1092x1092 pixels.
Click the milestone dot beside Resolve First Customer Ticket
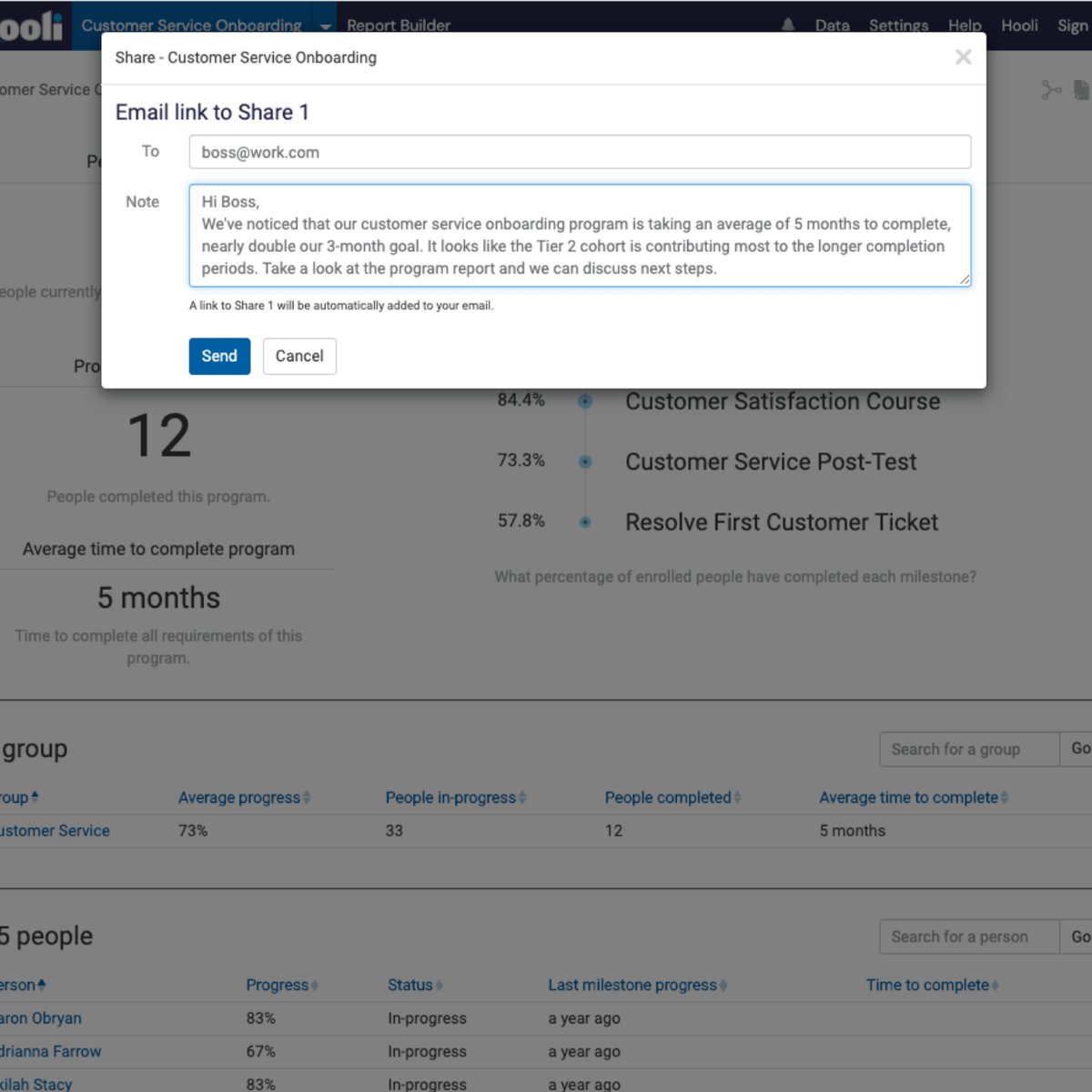point(585,521)
